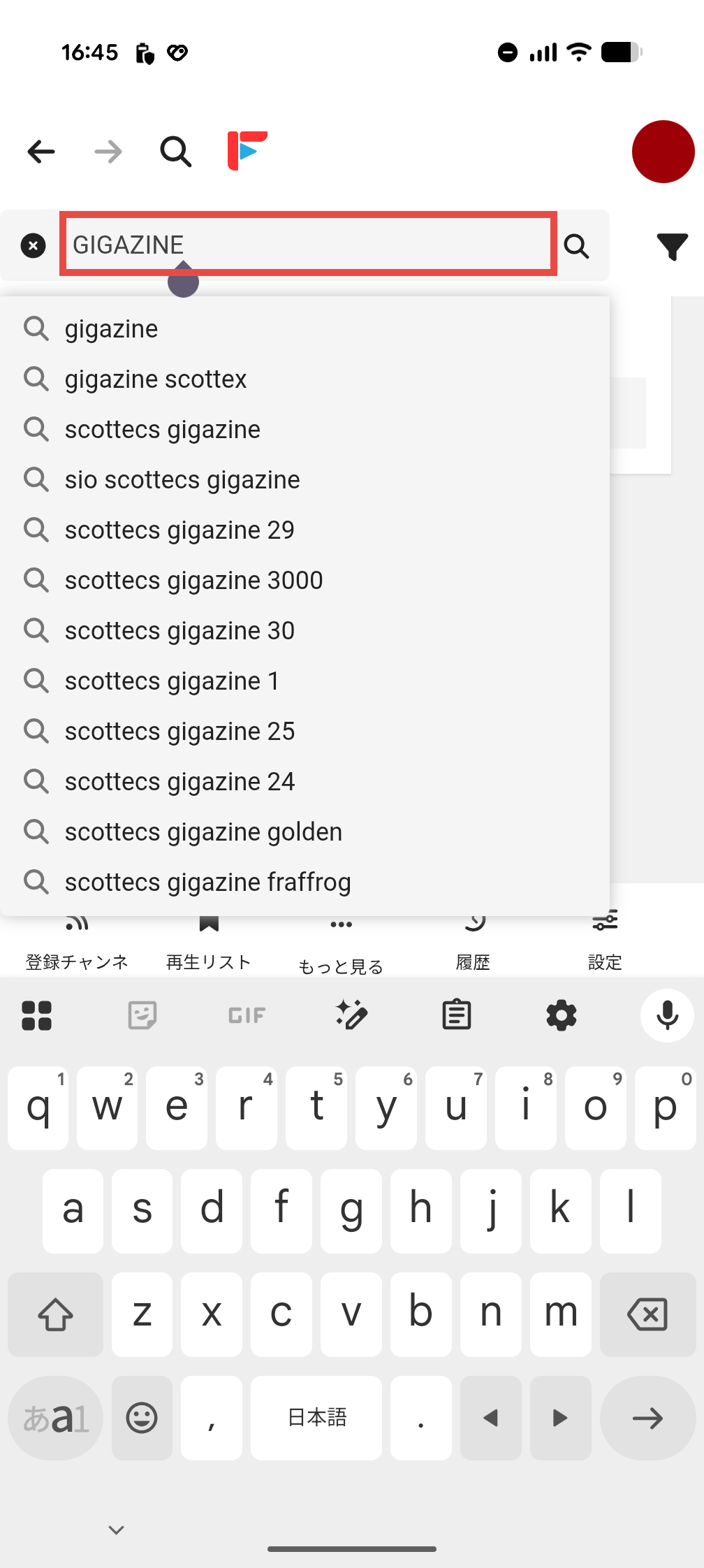Image resolution: width=704 pixels, height=1568 pixels.
Task: Open the keyboard clipboard icon
Action: click(x=457, y=1015)
